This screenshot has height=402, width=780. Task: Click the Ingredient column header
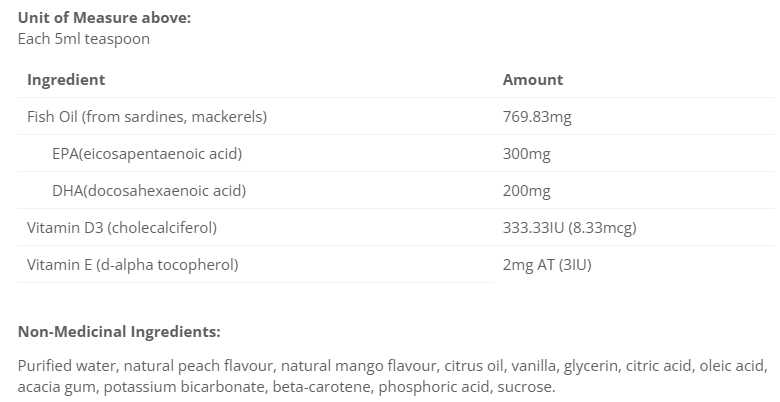click(66, 80)
